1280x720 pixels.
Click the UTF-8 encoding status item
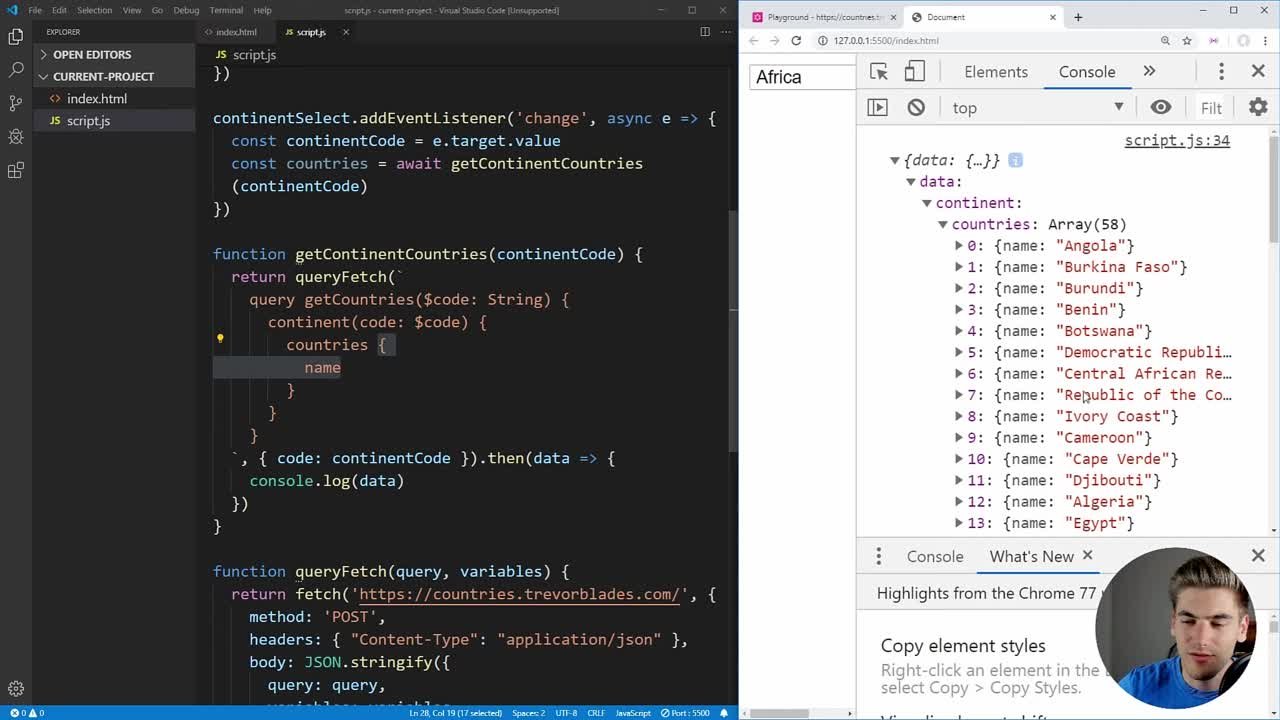(x=565, y=713)
